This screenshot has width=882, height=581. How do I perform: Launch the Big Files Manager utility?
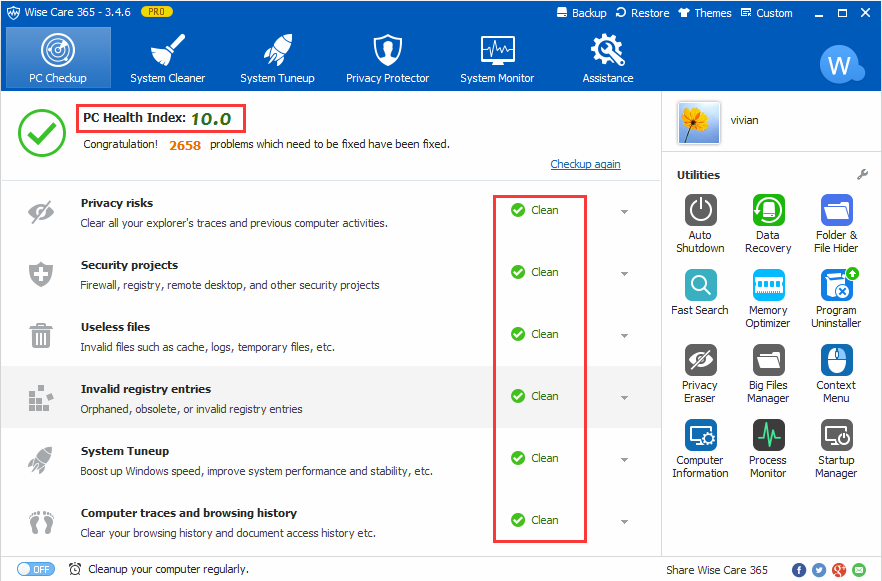(x=768, y=373)
